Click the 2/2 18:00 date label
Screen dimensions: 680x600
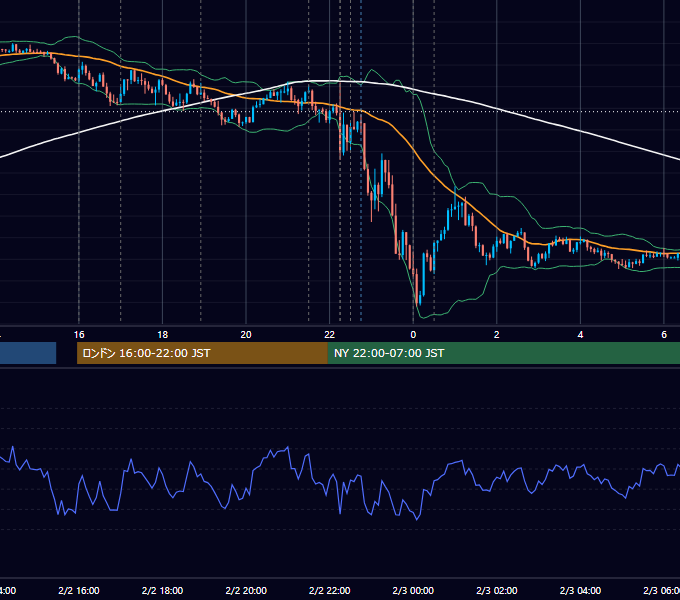pyautogui.click(x=162, y=590)
